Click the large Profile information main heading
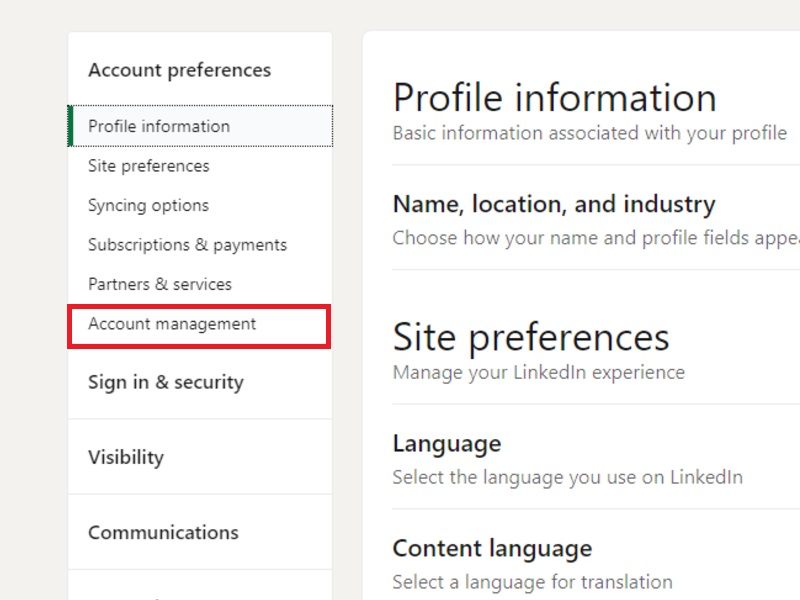The height and width of the screenshot is (600, 800). 554,98
